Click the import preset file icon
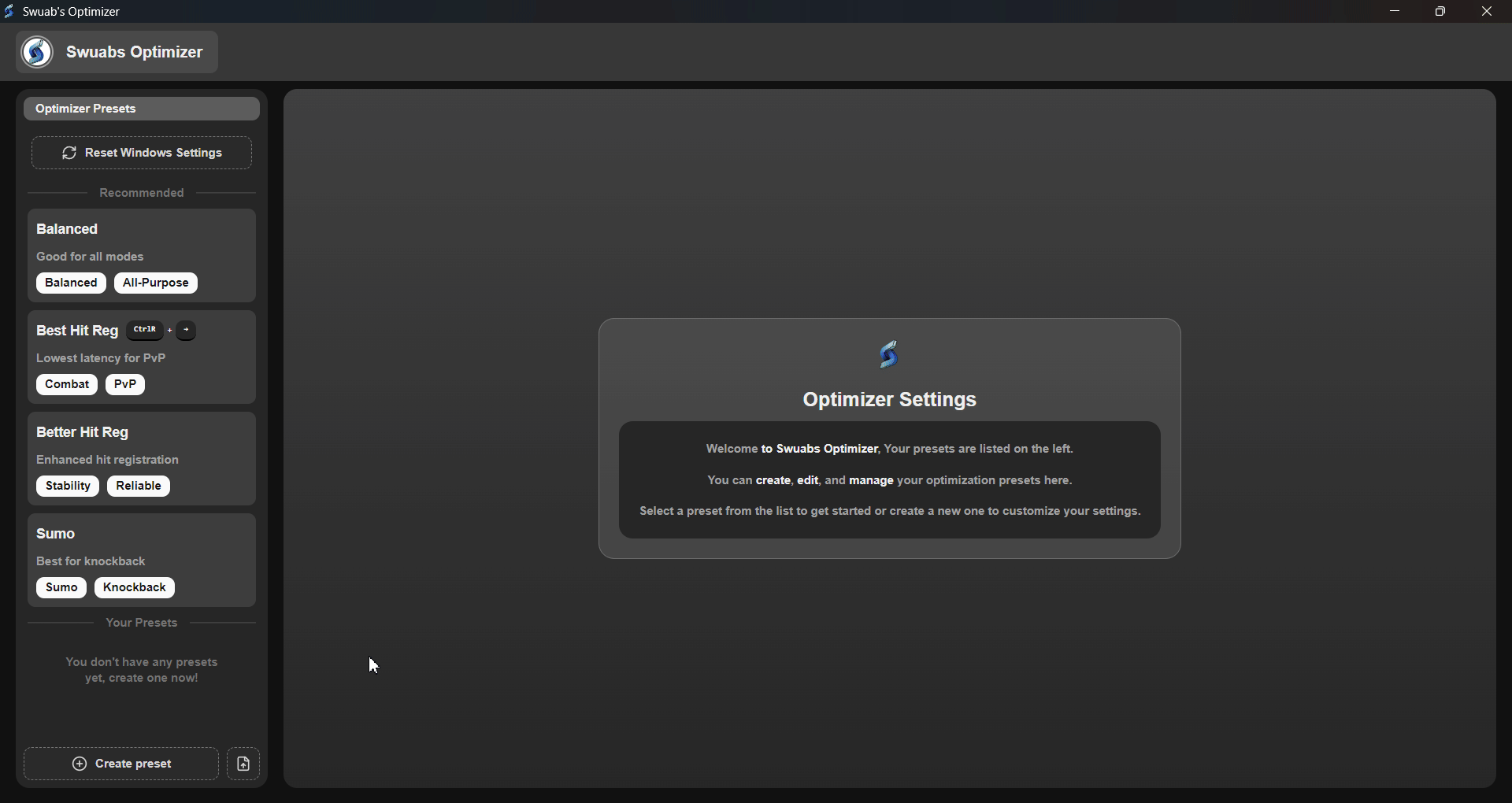This screenshot has width=1512, height=803. pos(243,764)
